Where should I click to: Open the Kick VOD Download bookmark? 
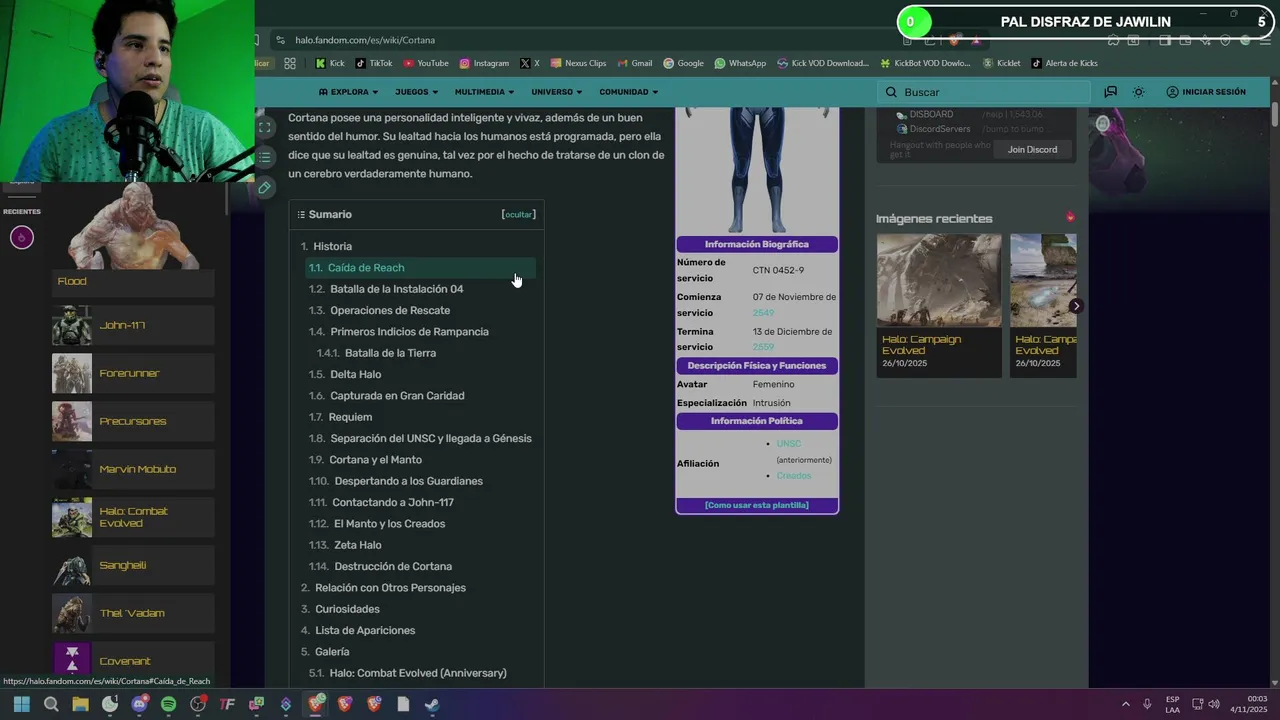pos(822,63)
